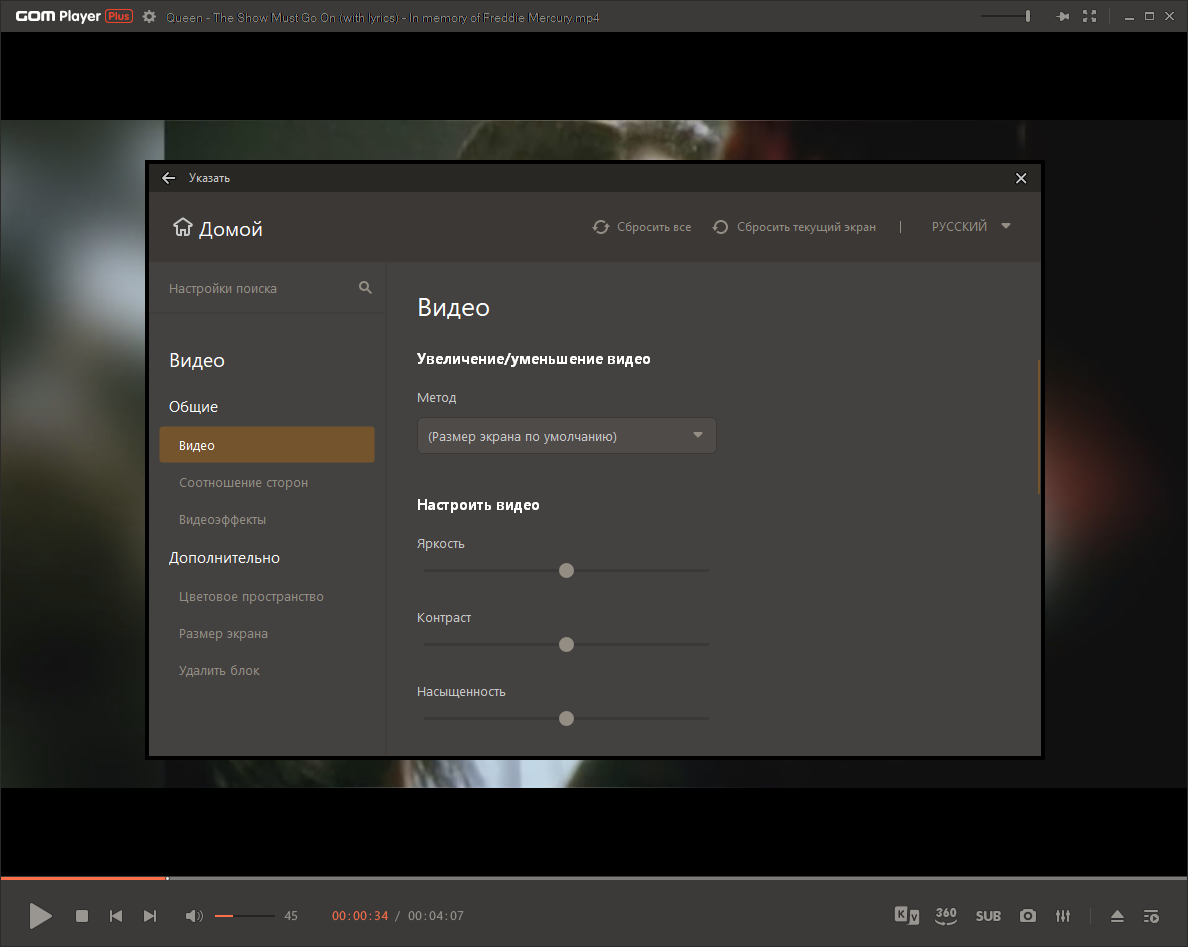Image resolution: width=1188 pixels, height=947 pixels.
Task: Open the РУССКИЙ language dropdown
Action: 971,226
